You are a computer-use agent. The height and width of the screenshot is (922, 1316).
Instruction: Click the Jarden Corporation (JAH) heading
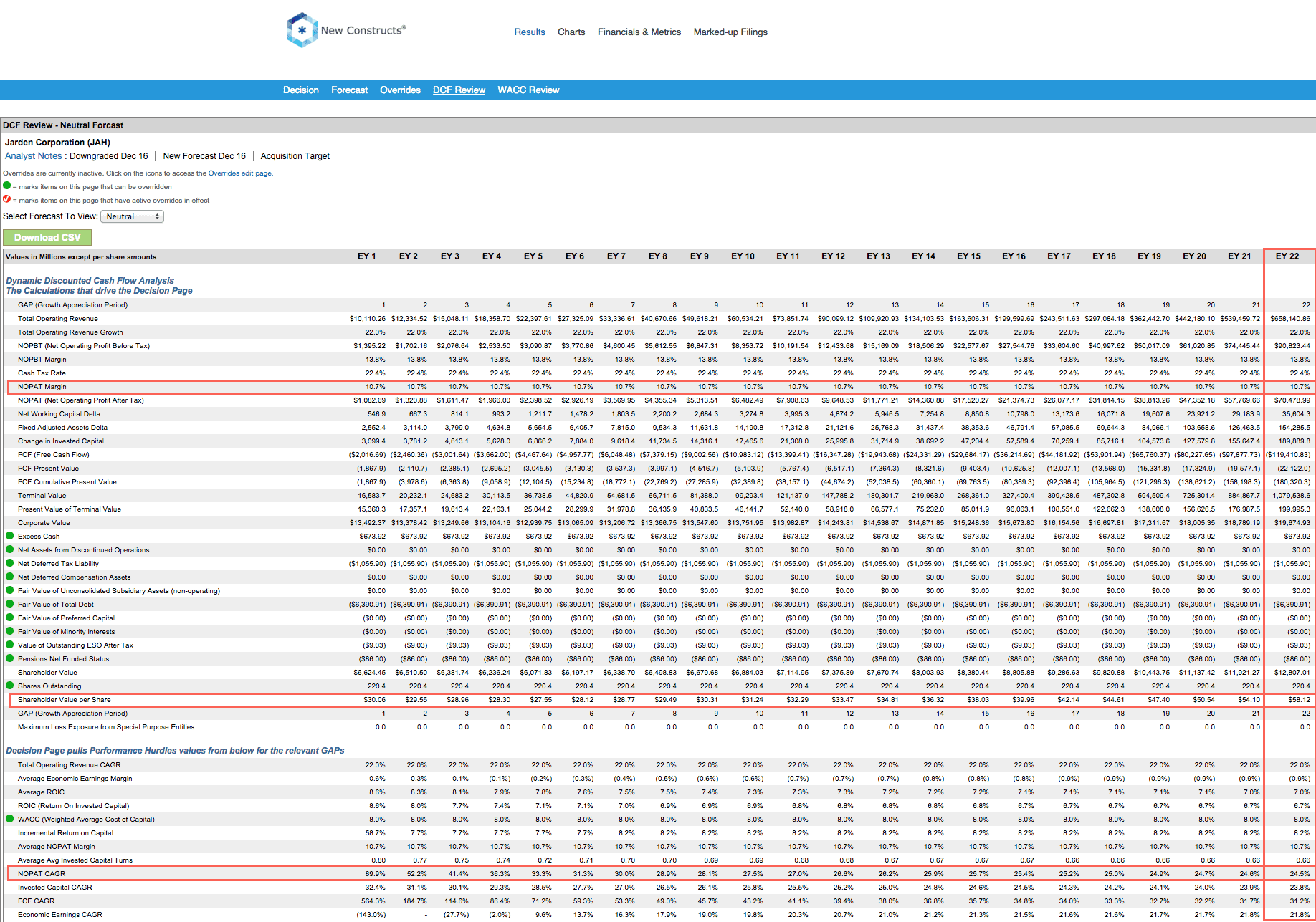[57, 142]
